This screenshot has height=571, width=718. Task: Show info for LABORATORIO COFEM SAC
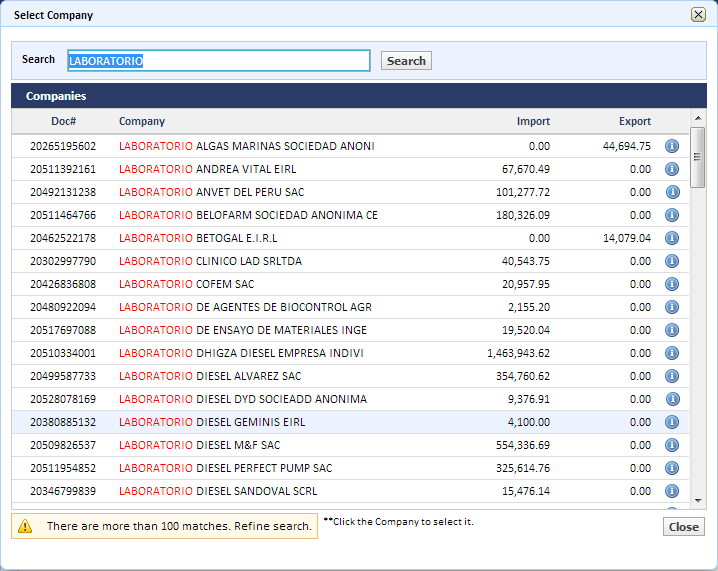[672, 284]
